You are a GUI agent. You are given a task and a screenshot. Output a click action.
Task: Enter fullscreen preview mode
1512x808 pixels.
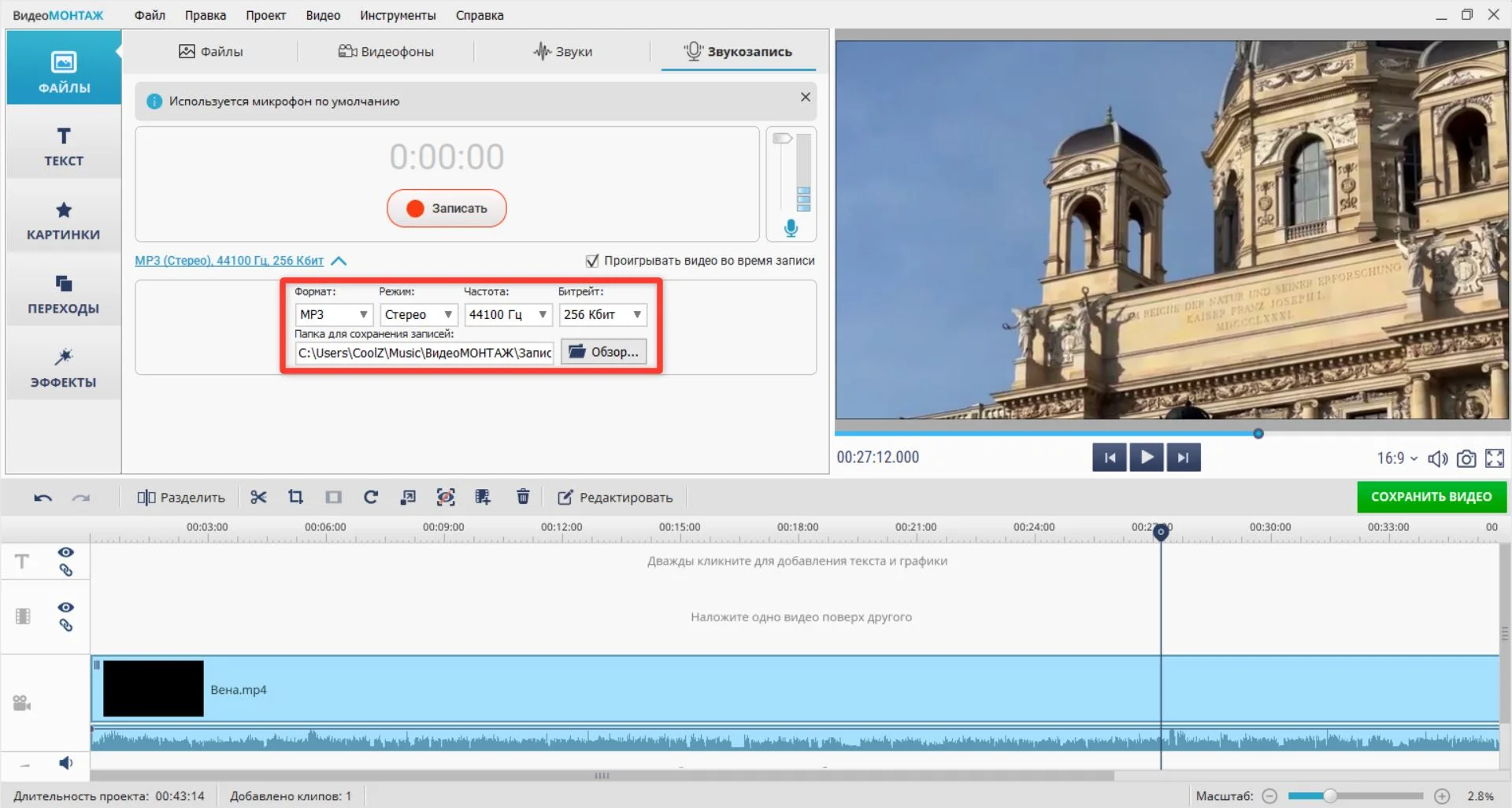click(x=1494, y=458)
